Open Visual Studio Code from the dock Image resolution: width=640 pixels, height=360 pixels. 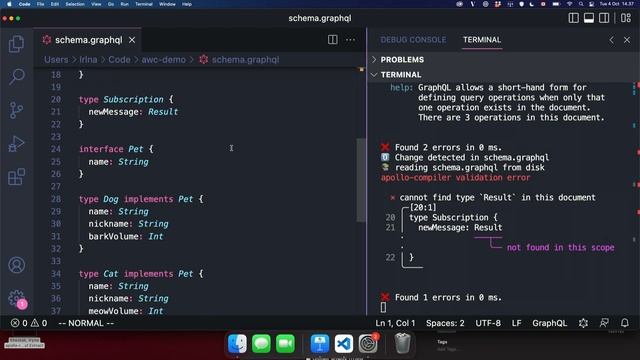(x=344, y=343)
